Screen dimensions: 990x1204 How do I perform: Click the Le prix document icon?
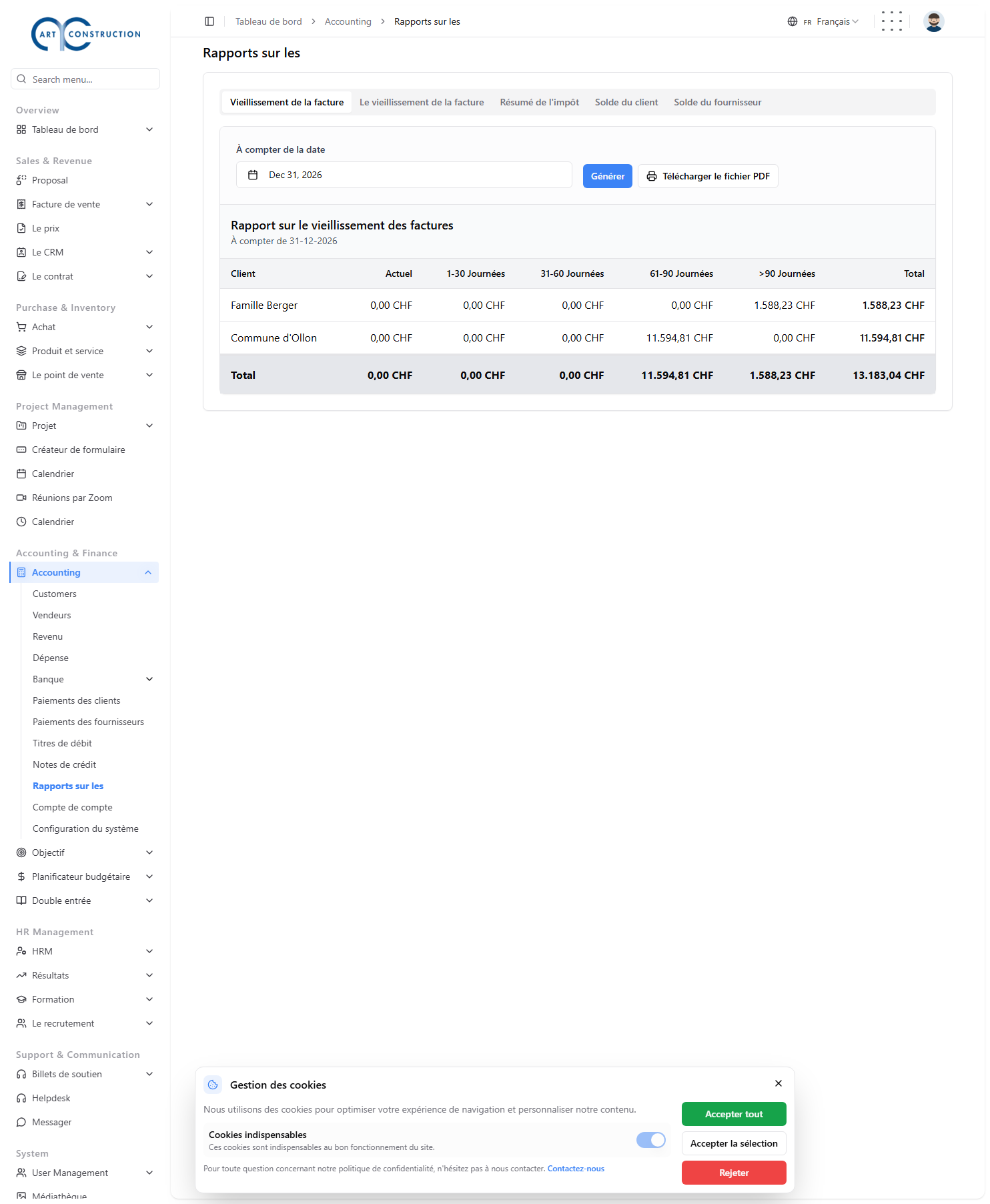[21, 228]
